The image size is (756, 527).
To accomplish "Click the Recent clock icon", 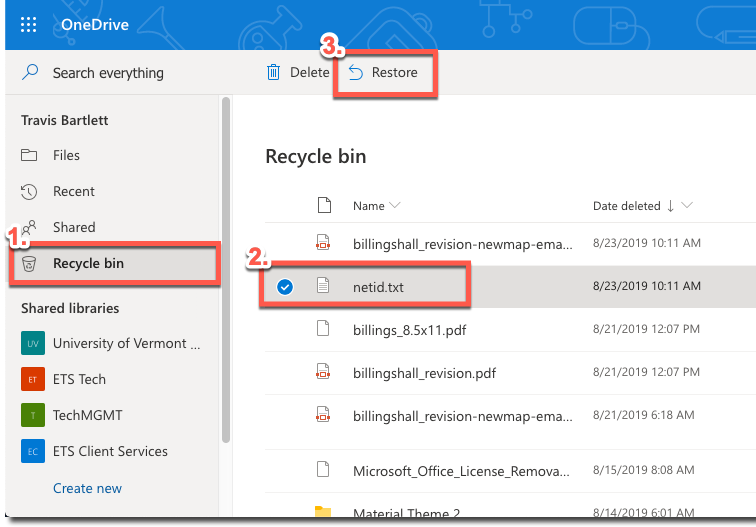I will pos(29,191).
